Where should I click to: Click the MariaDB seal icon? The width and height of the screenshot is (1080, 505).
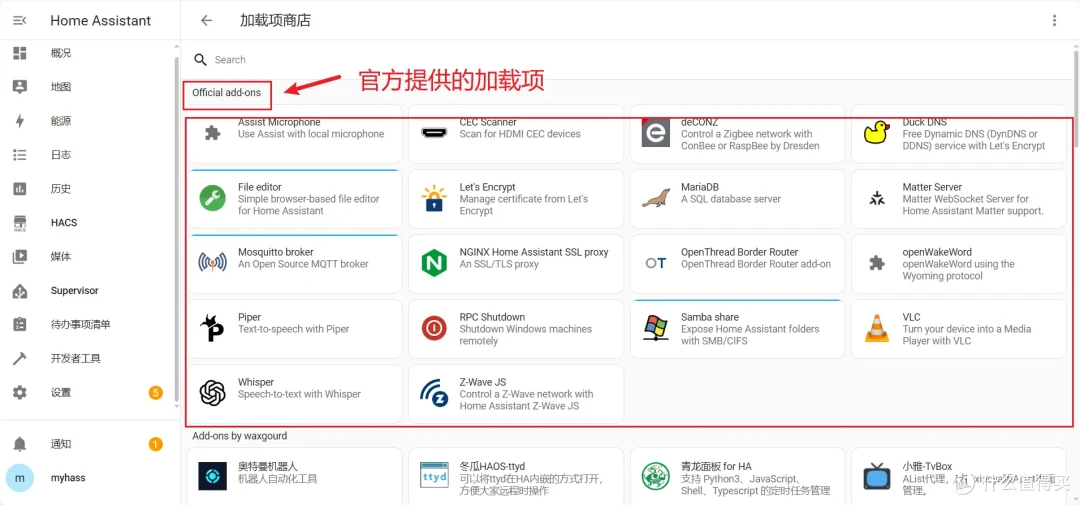tap(656, 198)
